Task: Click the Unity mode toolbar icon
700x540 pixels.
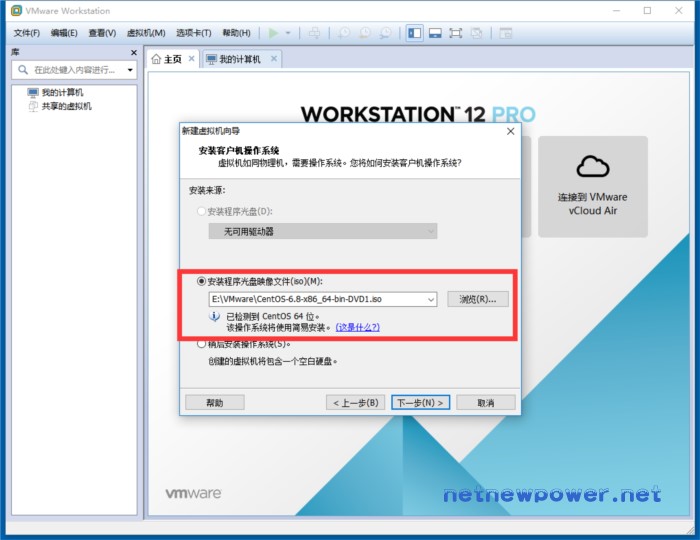Action: tap(476, 33)
